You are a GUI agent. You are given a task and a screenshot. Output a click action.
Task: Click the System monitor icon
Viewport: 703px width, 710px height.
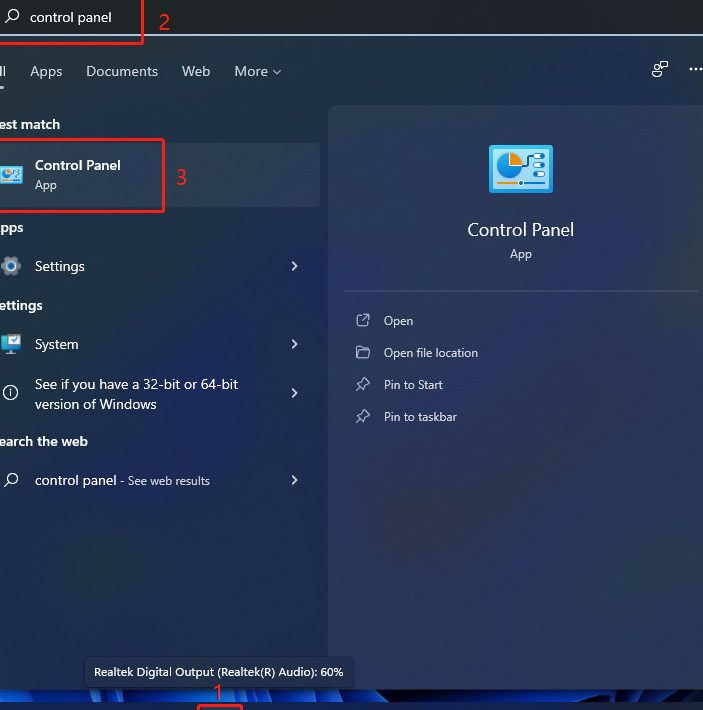point(11,344)
